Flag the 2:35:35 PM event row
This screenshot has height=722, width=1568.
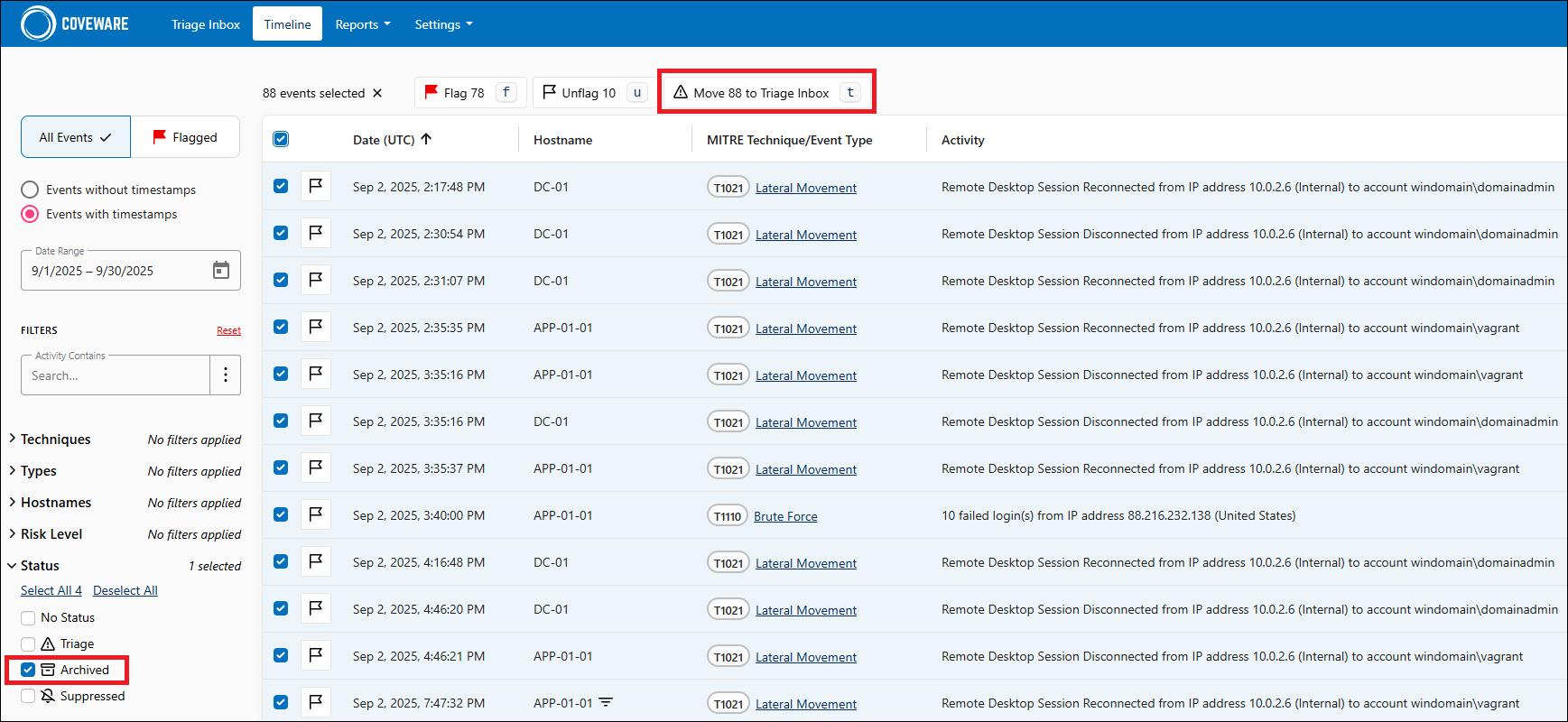[316, 327]
